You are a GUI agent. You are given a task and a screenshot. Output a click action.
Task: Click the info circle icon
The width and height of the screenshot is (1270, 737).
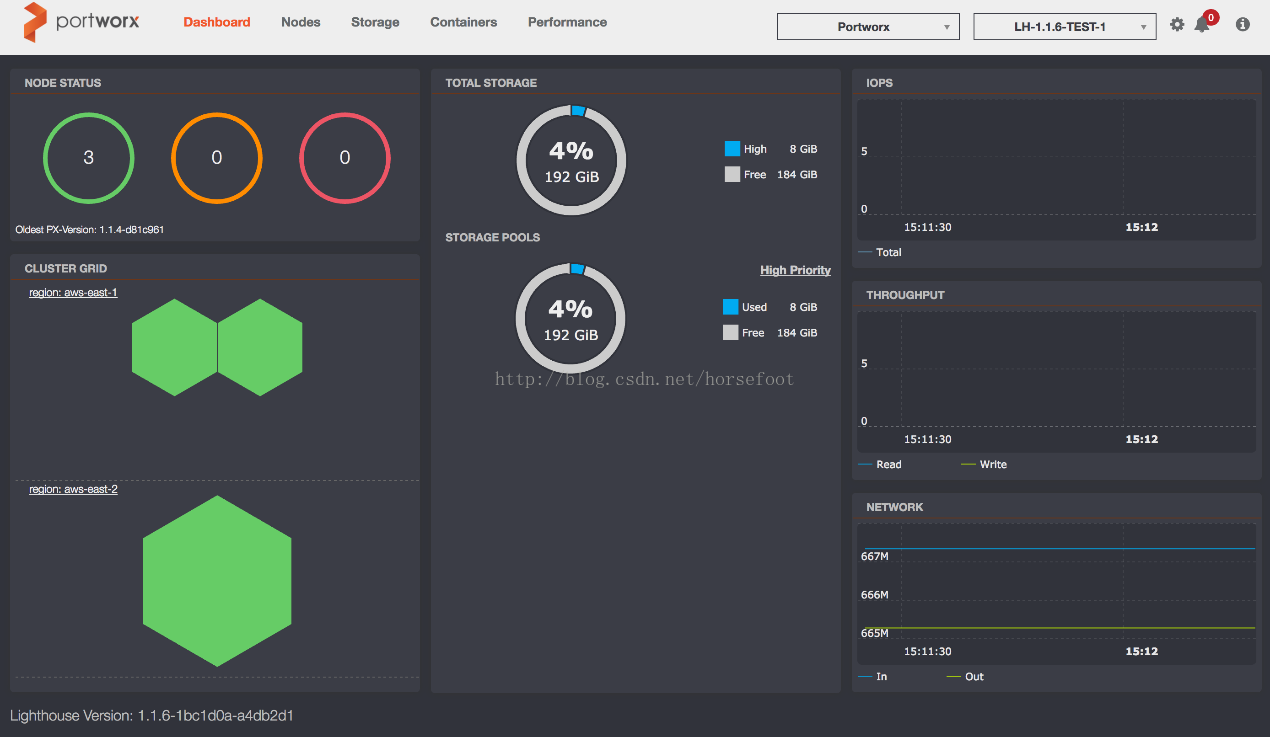coord(1243,25)
